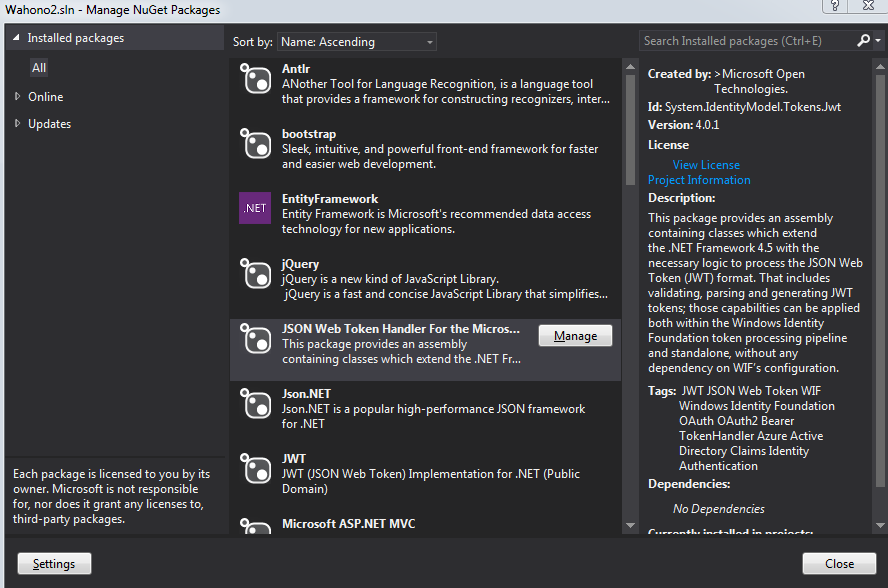Click the search magnifier icon
This screenshot has width=888, height=588.
[x=864, y=41]
